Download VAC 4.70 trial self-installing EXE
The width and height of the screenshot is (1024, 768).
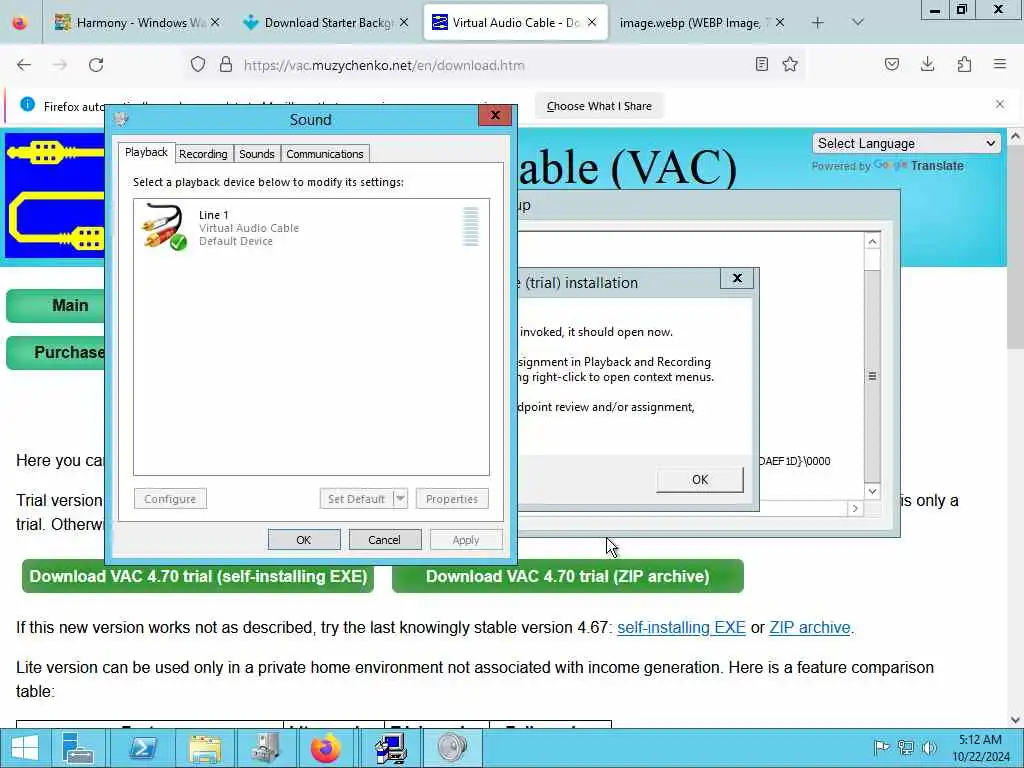(198, 577)
